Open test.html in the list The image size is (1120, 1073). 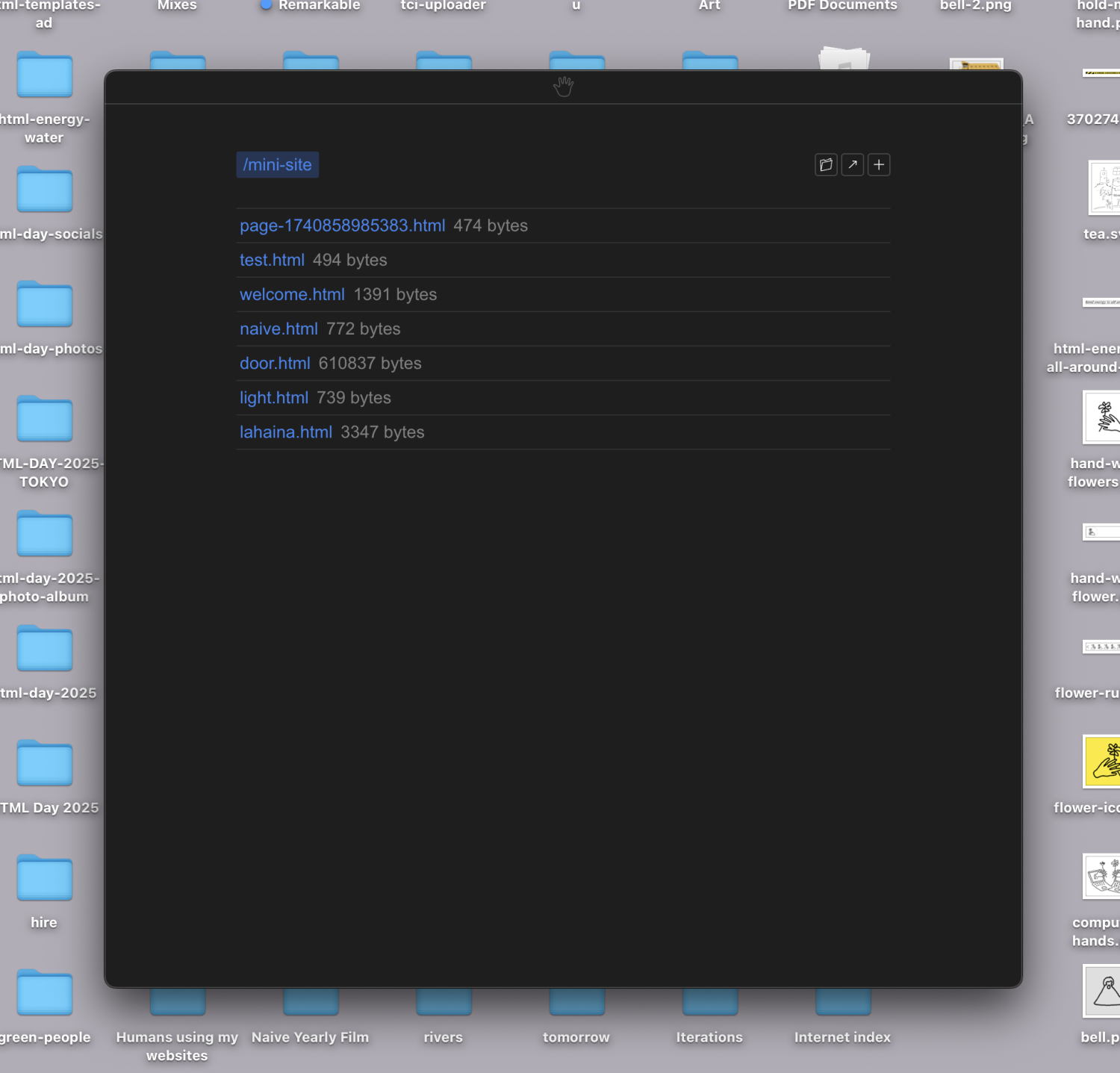(x=272, y=261)
